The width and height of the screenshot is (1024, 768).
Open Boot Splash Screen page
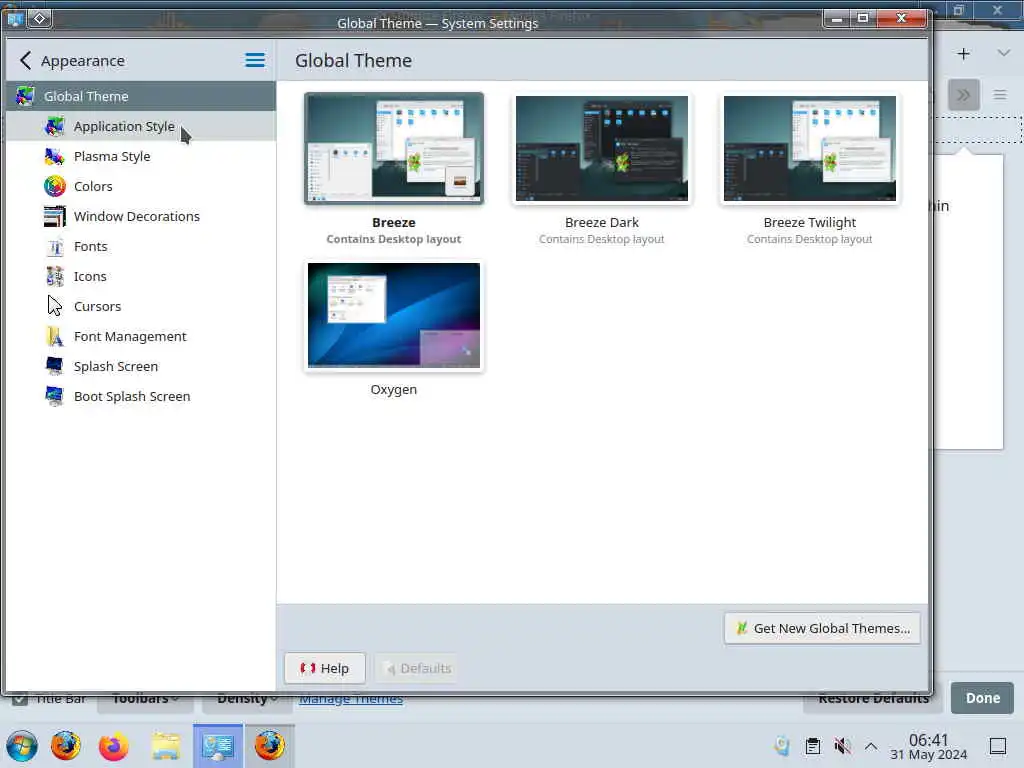tap(140, 396)
